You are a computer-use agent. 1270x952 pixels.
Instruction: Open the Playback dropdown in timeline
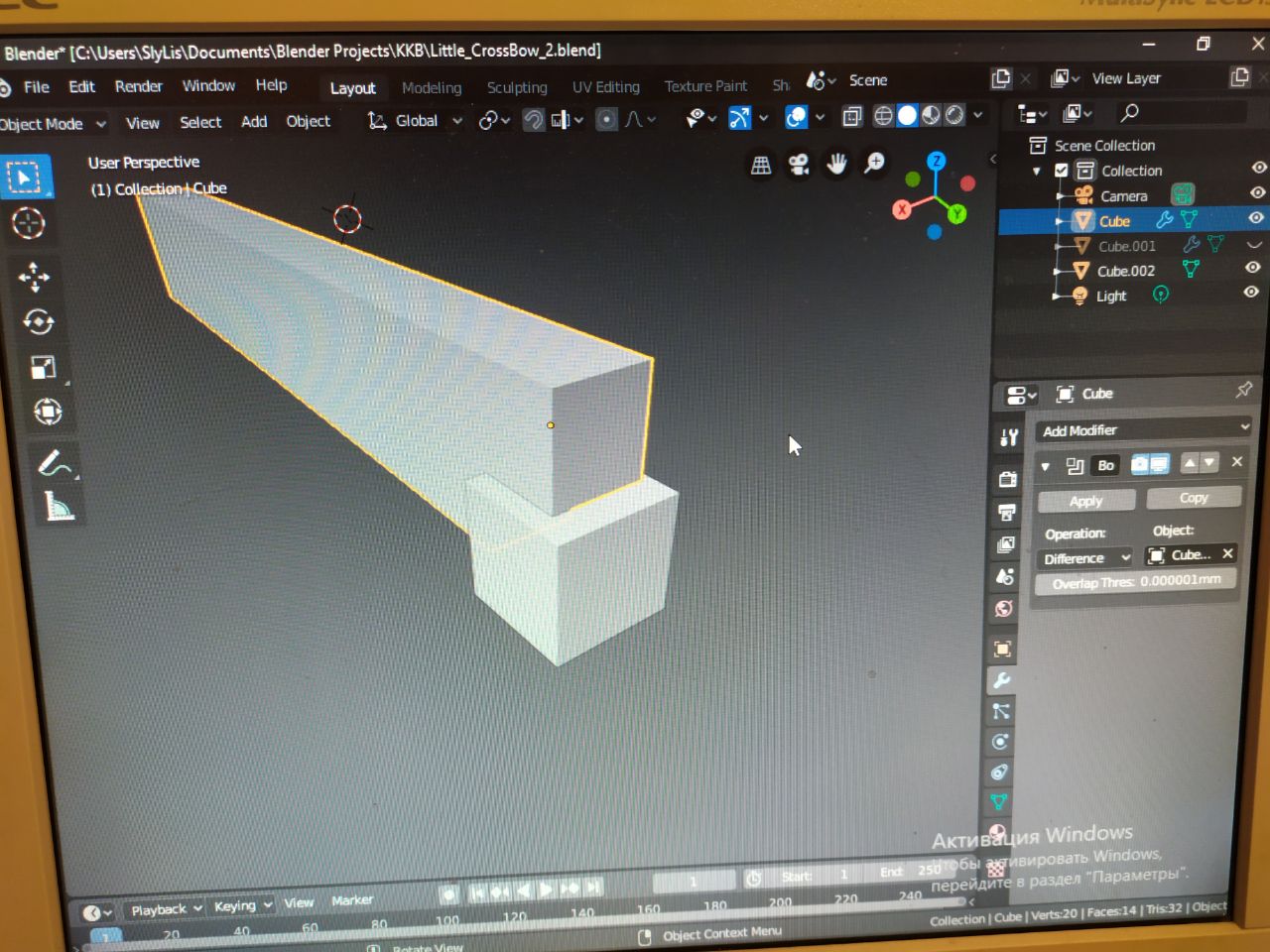tap(166, 908)
